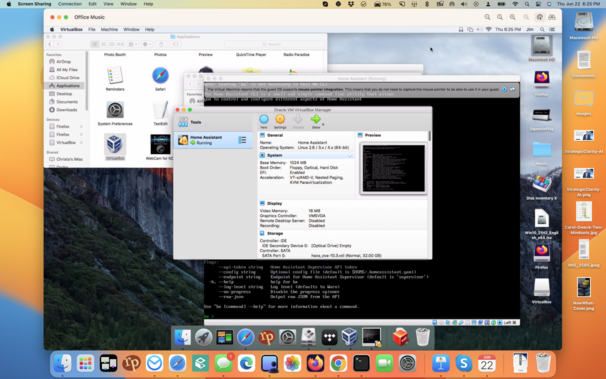Click the binoculars icon in the Screen Sharing toolbar
This screenshot has width=606, height=379.
point(552,17)
